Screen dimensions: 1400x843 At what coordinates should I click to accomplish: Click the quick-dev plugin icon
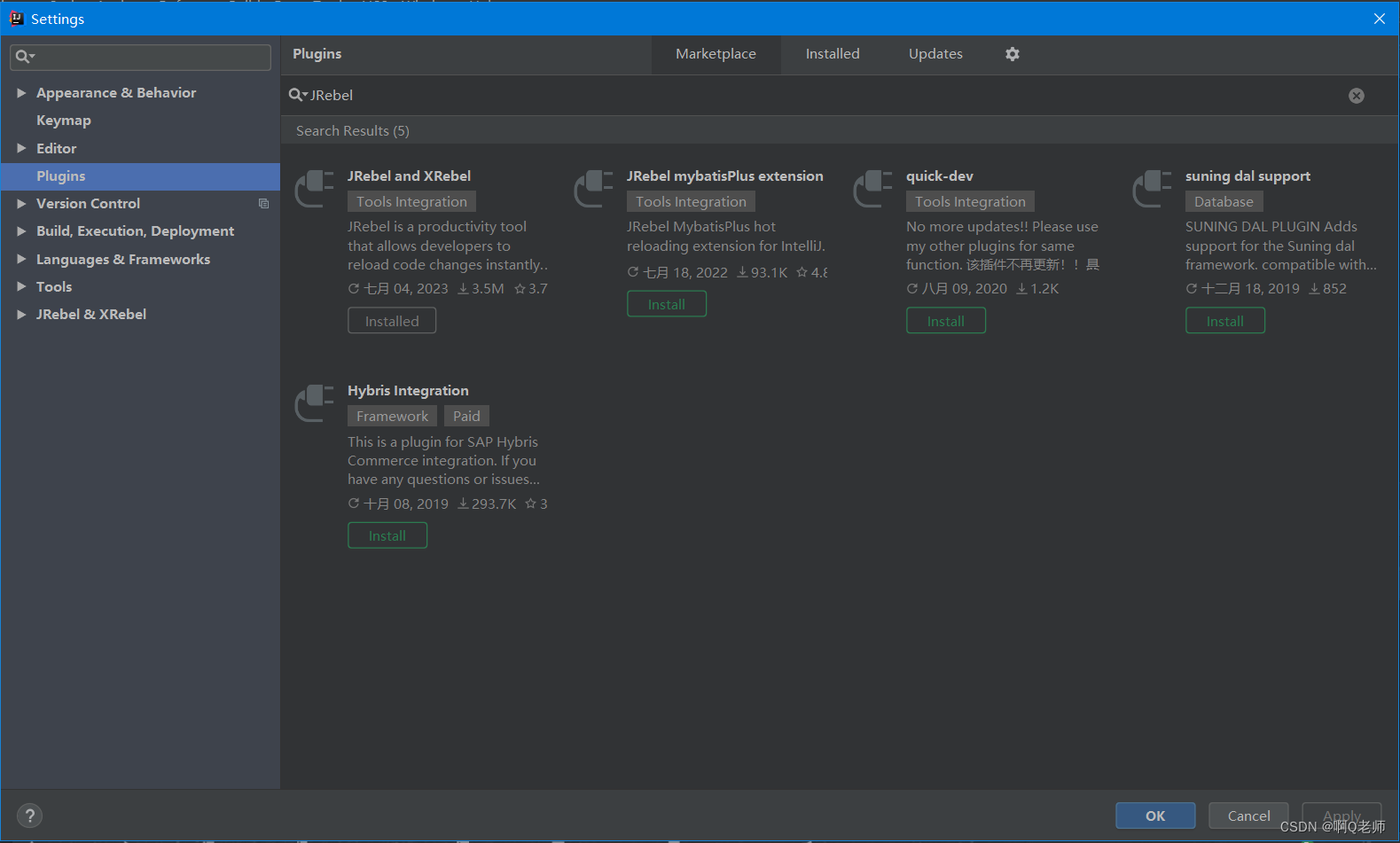tap(872, 189)
